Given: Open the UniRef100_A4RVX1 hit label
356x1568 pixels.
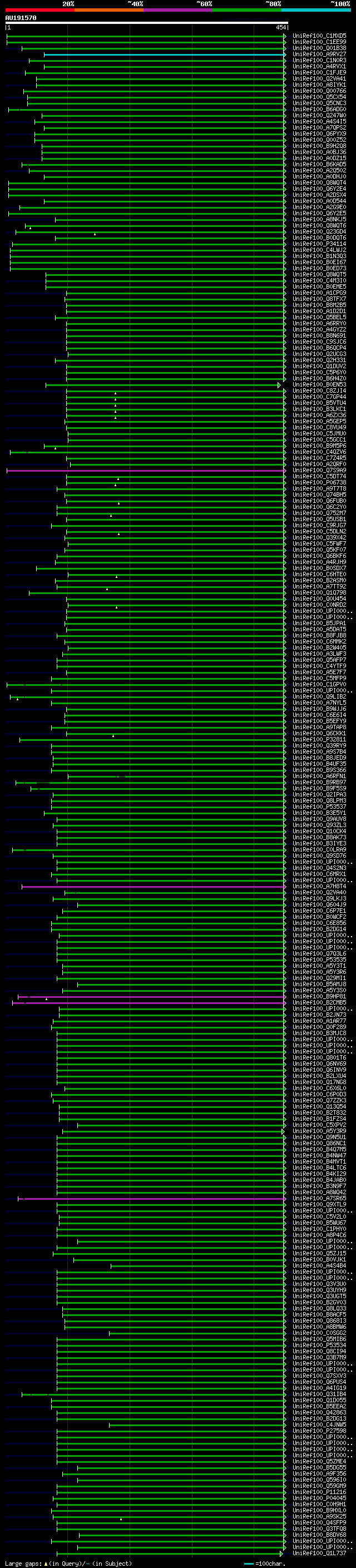Looking at the screenshot, I should coord(319,66).
